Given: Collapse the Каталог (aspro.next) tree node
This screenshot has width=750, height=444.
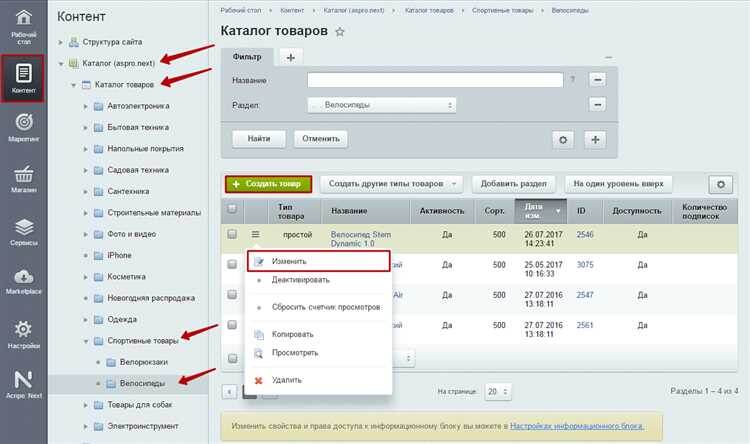Looking at the screenshot, I should click(61, 63).
